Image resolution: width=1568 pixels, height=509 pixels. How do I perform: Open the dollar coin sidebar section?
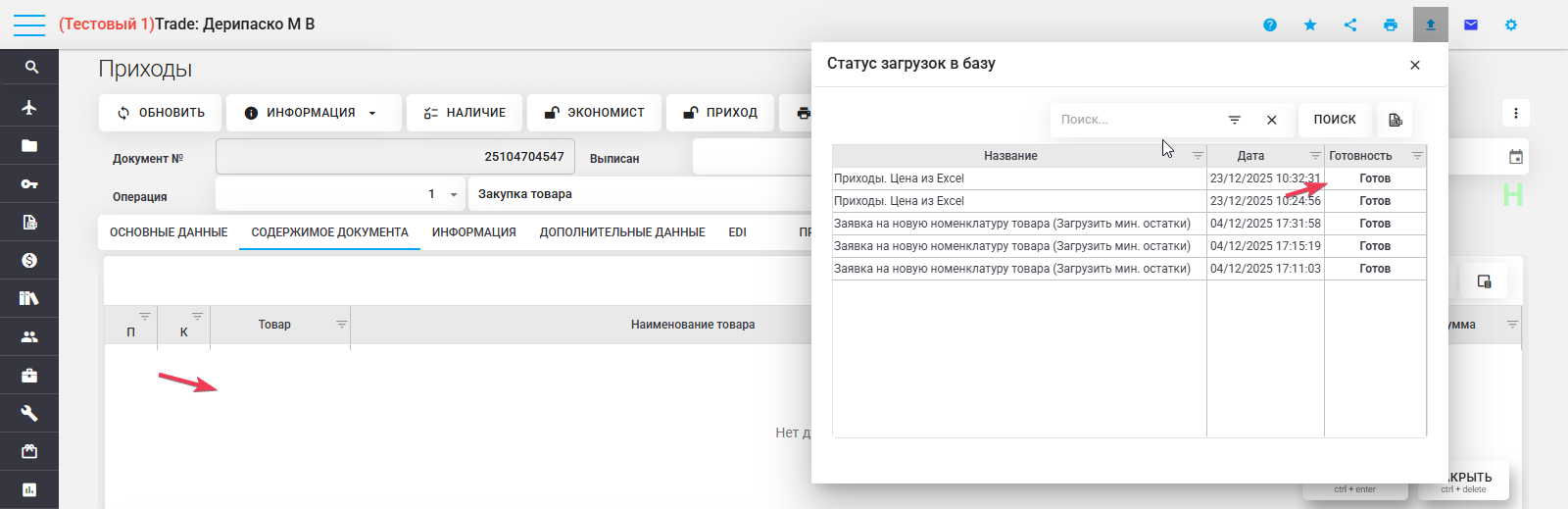[29, 260]
